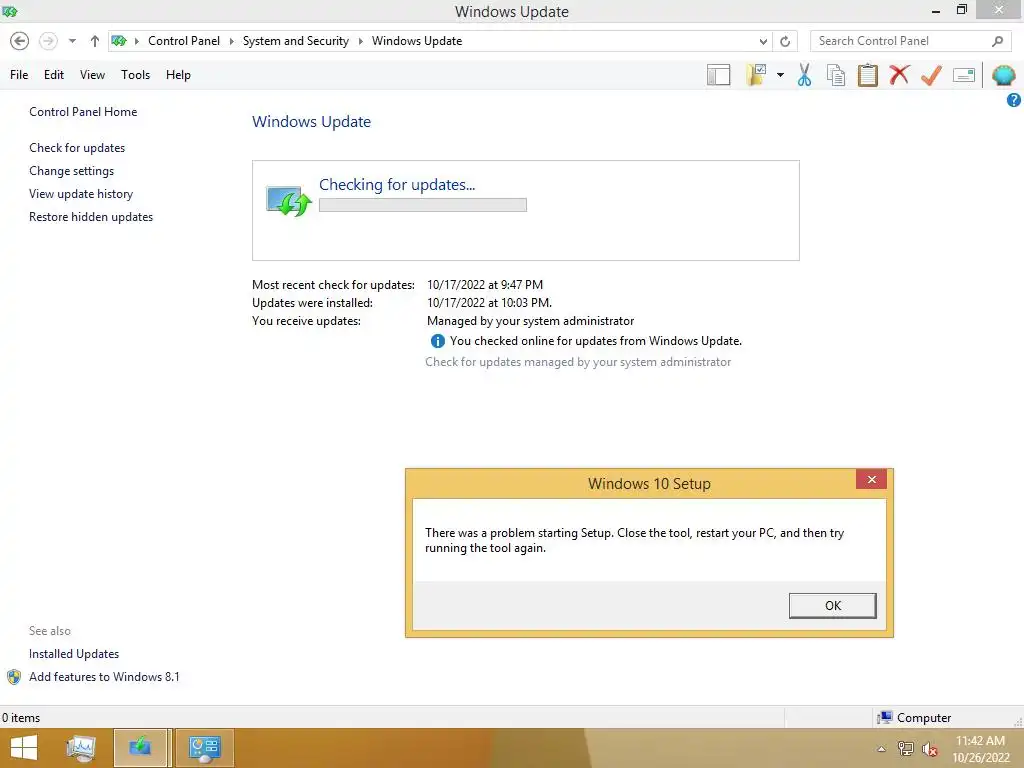The height and width of the screenshot is (768, 1024).
Task: Open the Edit menu
Action: tap(54, 75)
